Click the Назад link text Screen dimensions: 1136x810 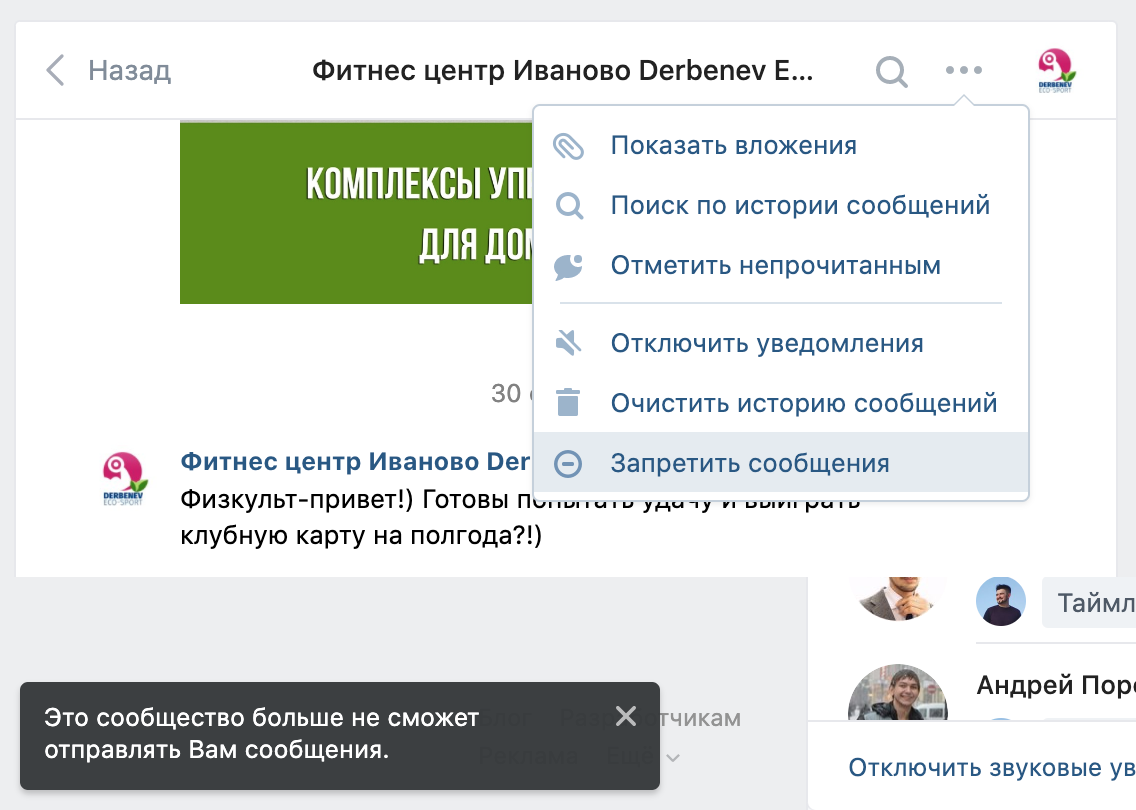[x=130, y=70]
